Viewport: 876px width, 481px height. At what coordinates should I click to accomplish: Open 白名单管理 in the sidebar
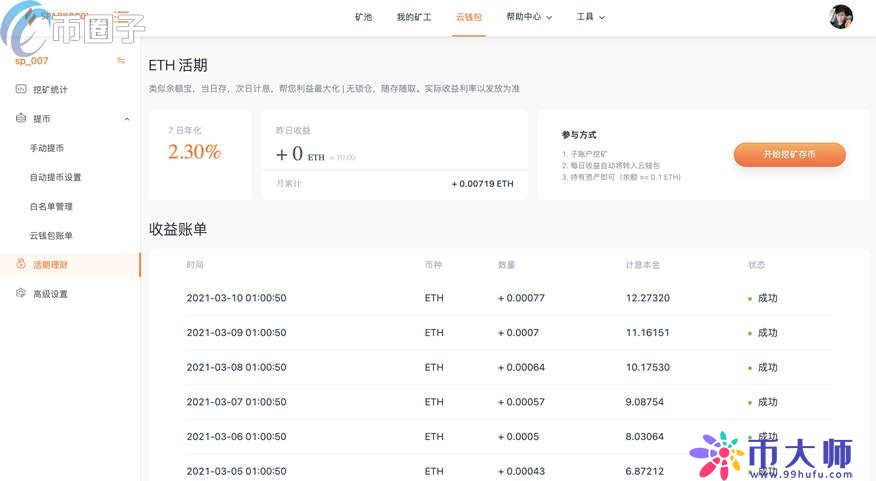(51, 206)
